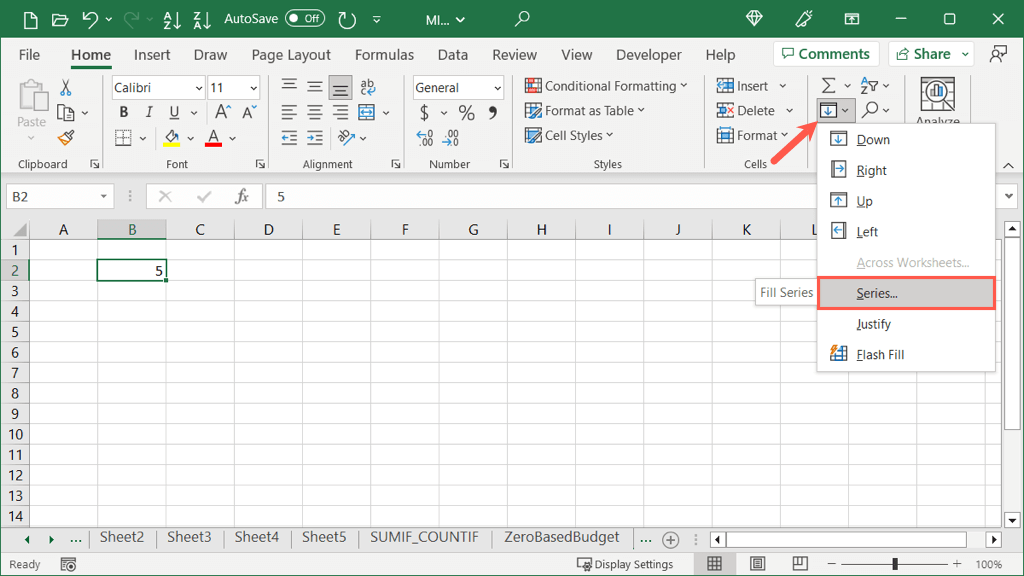
Task: Open the Conditional Formatting dropdown
Action: [606, 86]
